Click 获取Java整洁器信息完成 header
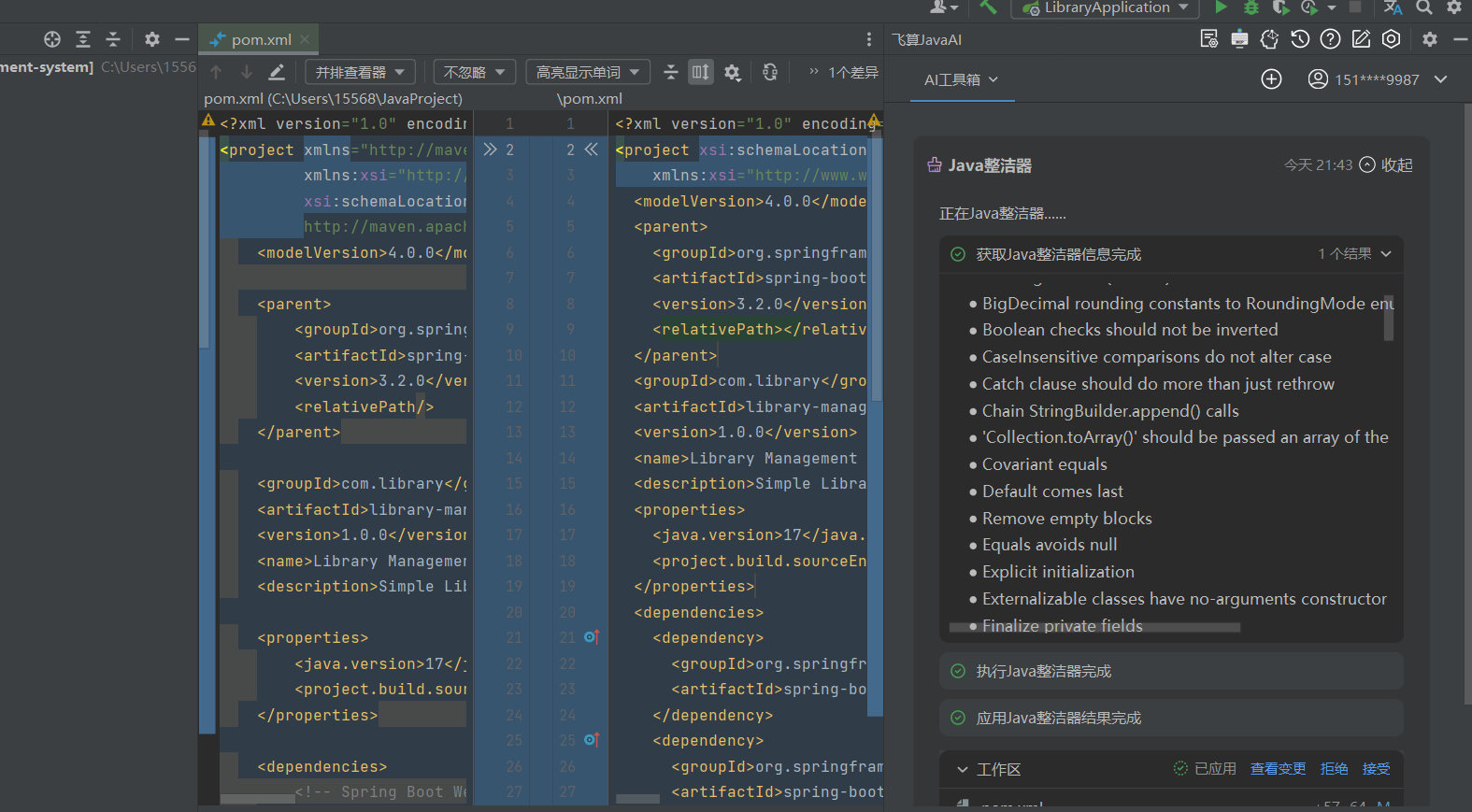Viewport: 1472px width, 812px height. click(1171, 254)
